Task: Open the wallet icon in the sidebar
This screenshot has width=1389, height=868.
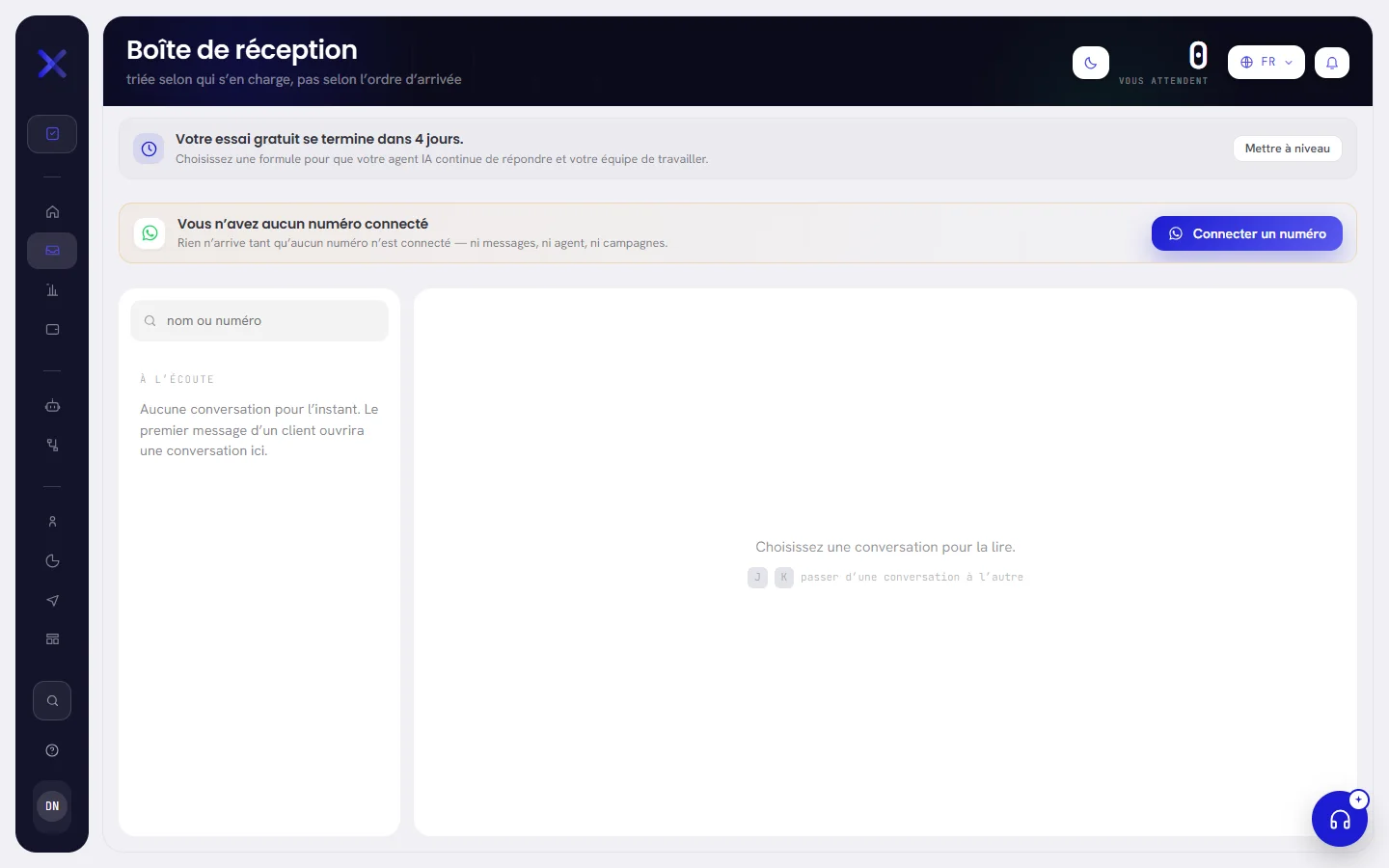Action: tap(52, 330)
